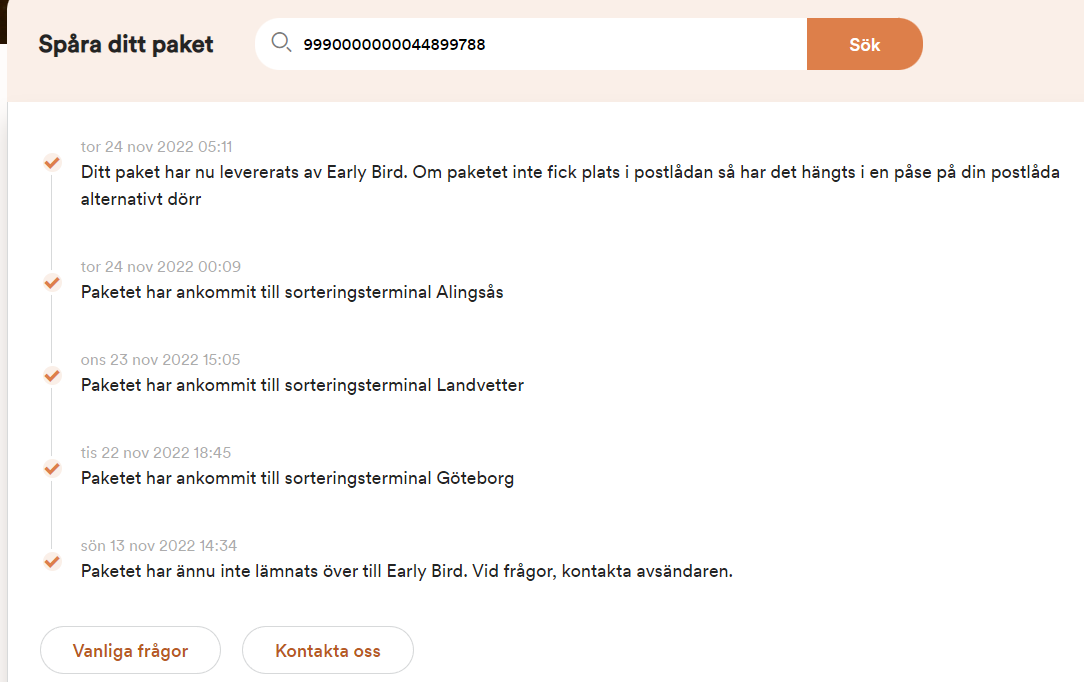Open Vanliga frågor
1084x682 pixels.
click(x=130, y=651)
